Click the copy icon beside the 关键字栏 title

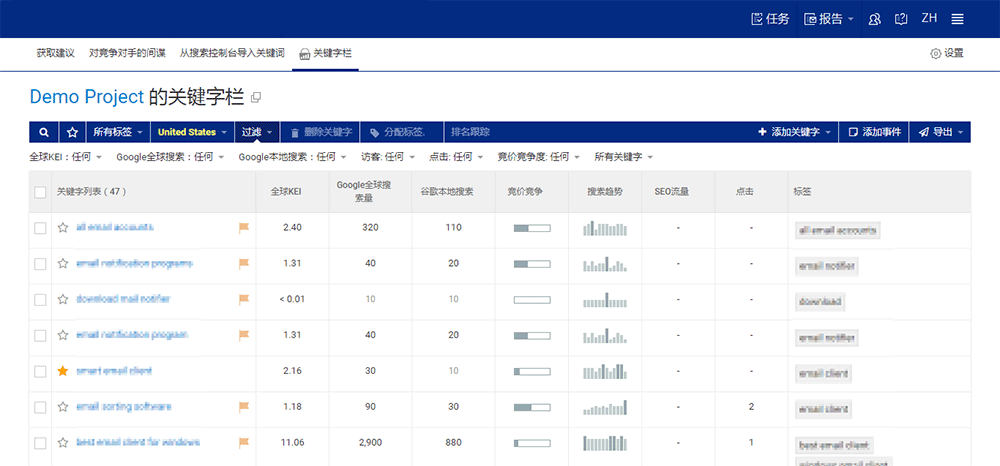point(256,98)
